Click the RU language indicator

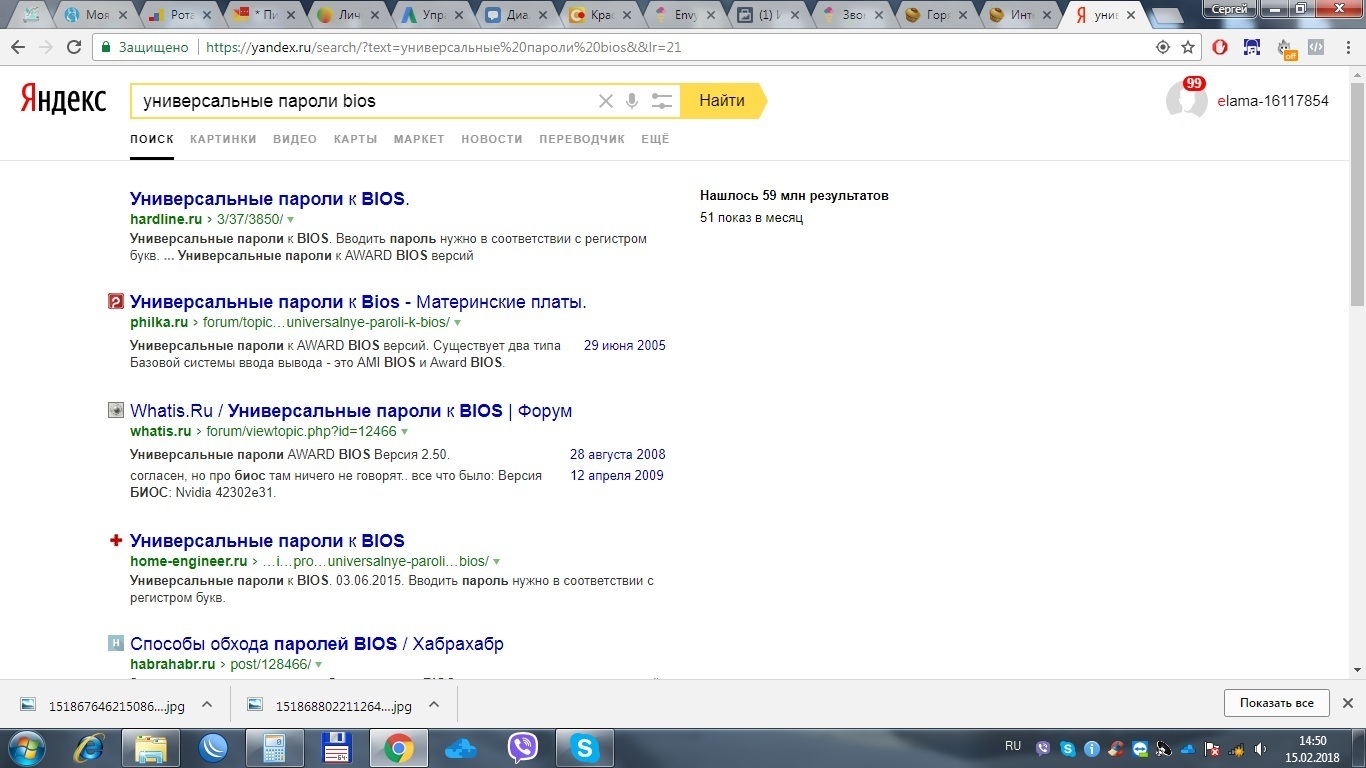[x=1013, y=747]
